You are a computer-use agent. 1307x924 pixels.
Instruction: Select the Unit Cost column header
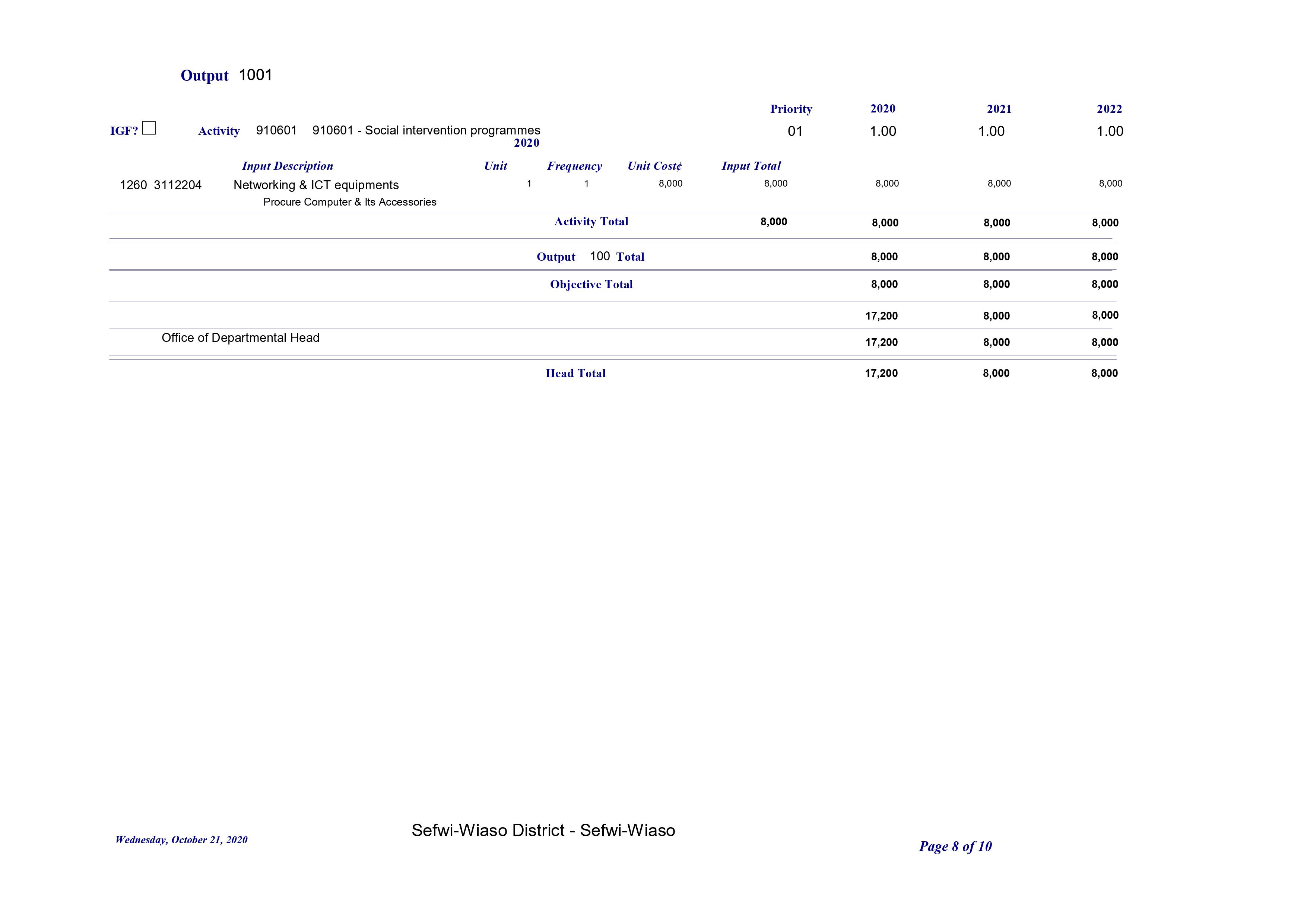[654, 166]
